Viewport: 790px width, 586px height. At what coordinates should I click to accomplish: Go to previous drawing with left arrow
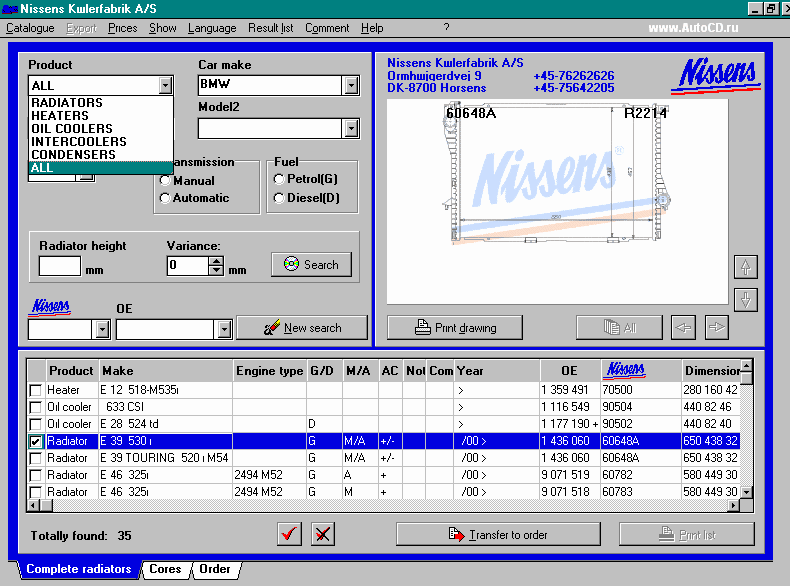click(683, 328)
